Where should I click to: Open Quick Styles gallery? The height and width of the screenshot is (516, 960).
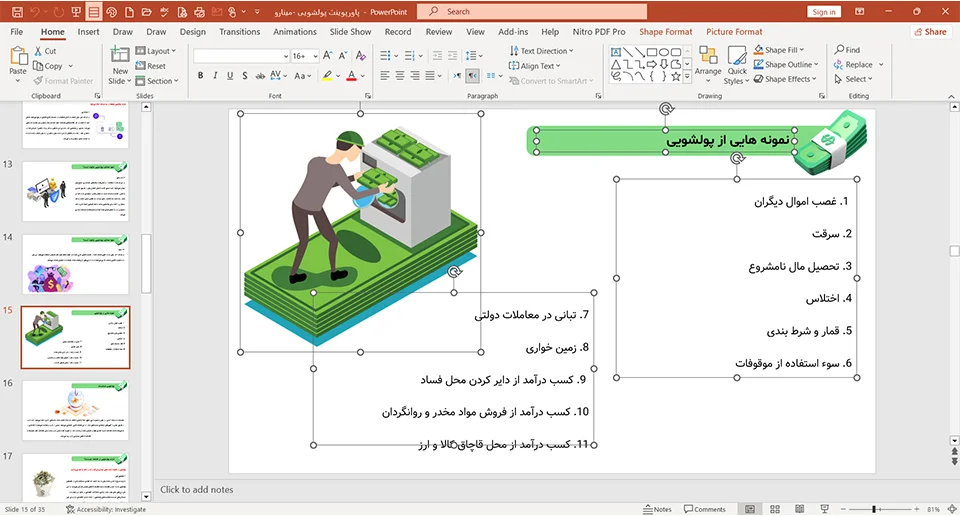(x=737, y=65)
